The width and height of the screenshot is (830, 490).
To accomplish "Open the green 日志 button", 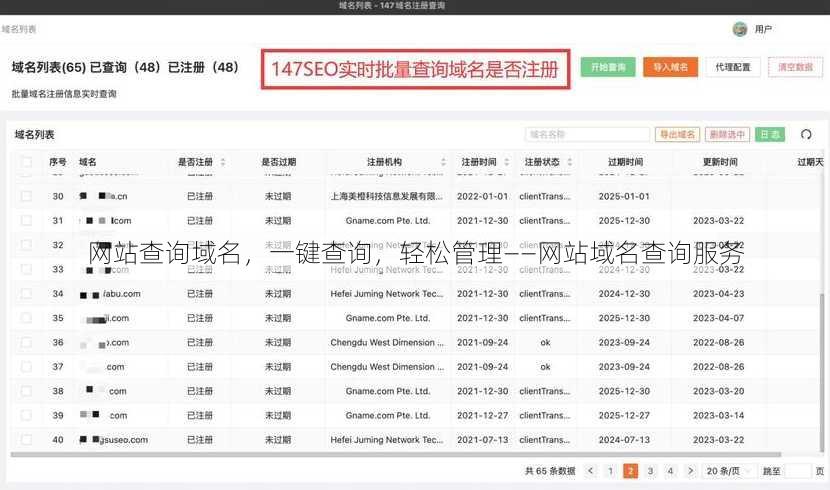I will [x=770, y=134].
